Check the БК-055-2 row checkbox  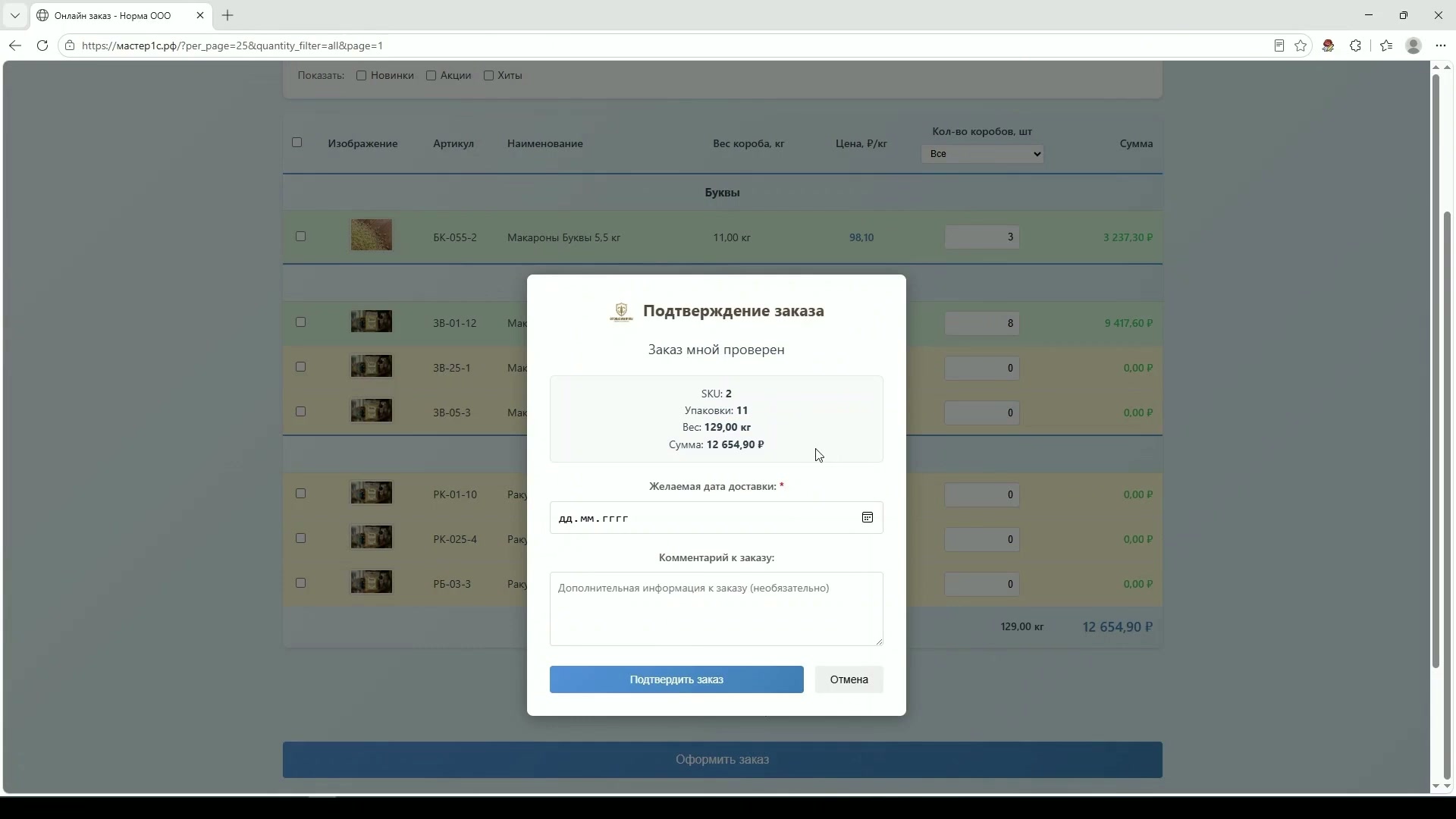300,236
